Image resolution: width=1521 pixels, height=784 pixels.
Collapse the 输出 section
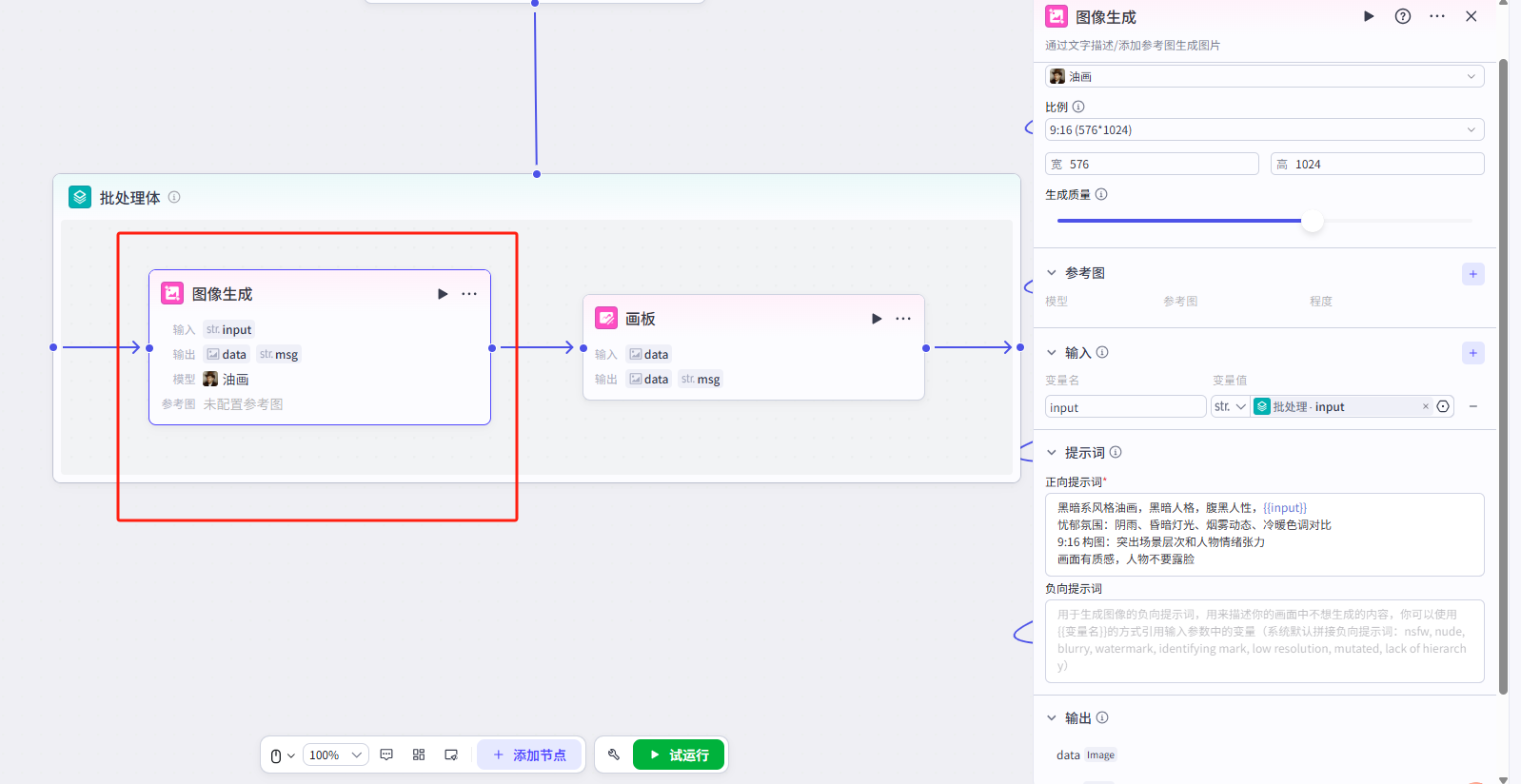[1052, 718]
